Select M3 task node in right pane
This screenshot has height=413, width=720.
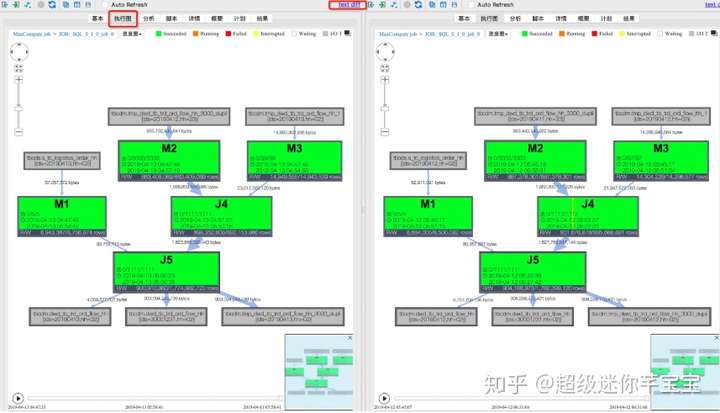661,161
